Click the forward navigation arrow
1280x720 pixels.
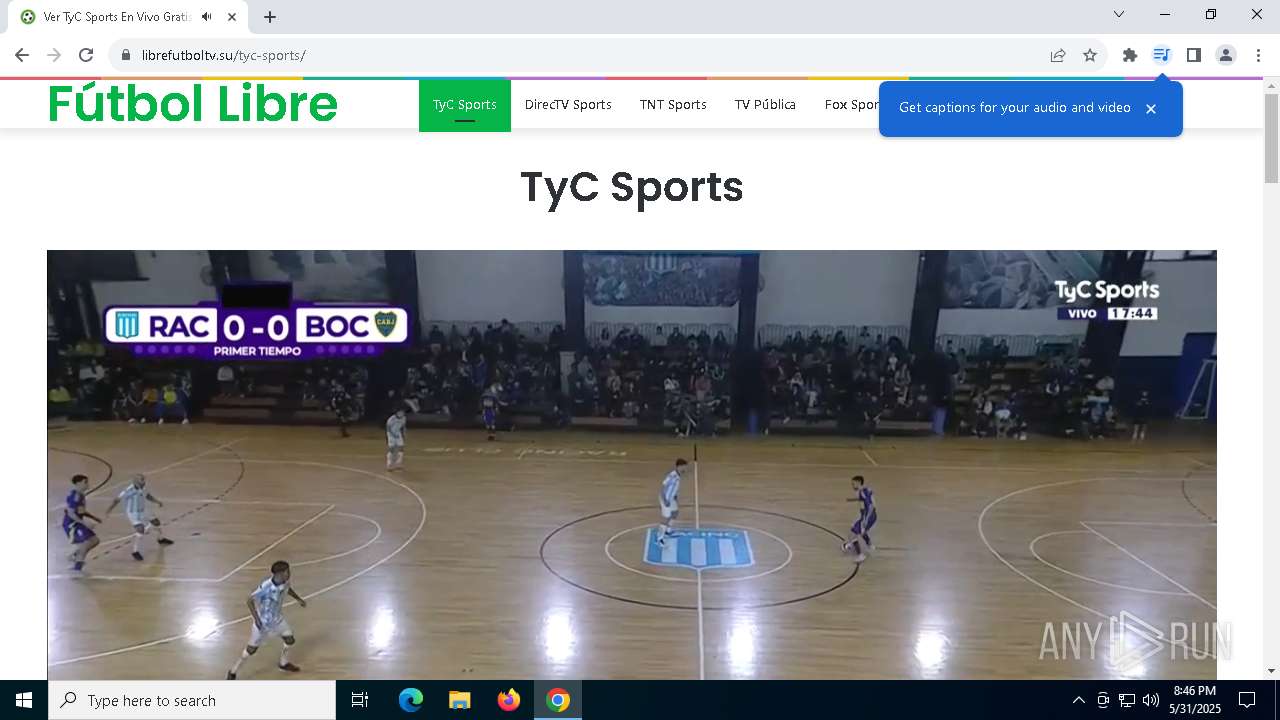(x=54, y=55)
